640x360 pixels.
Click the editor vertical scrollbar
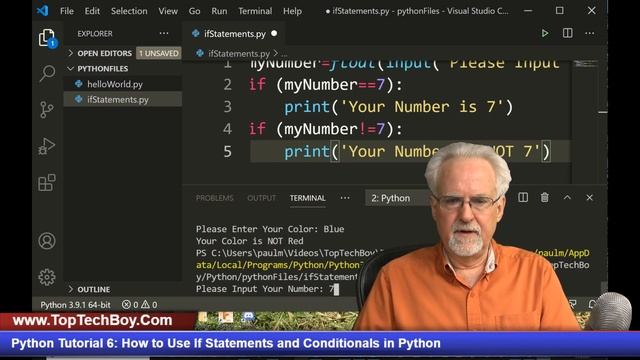(603, 122)
